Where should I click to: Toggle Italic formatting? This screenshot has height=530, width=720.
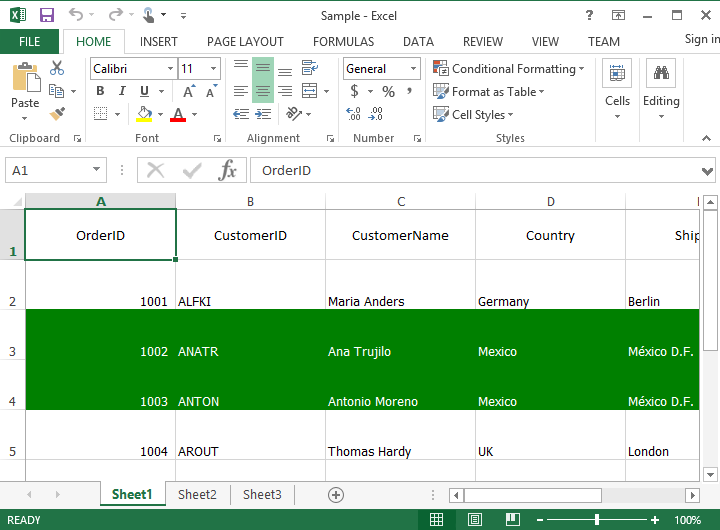coord(123,91)
